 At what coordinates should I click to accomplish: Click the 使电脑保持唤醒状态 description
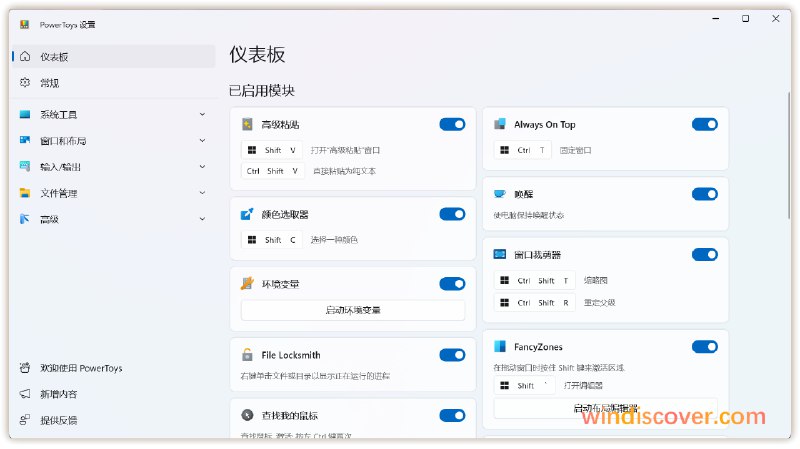point(529,215)
